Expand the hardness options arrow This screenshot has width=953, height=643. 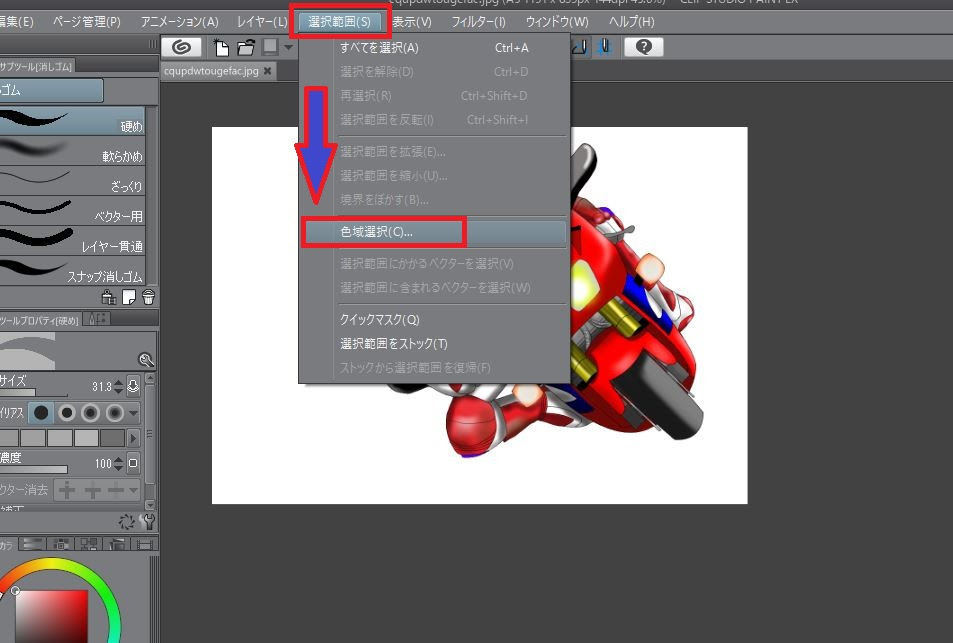coord(133,438)
